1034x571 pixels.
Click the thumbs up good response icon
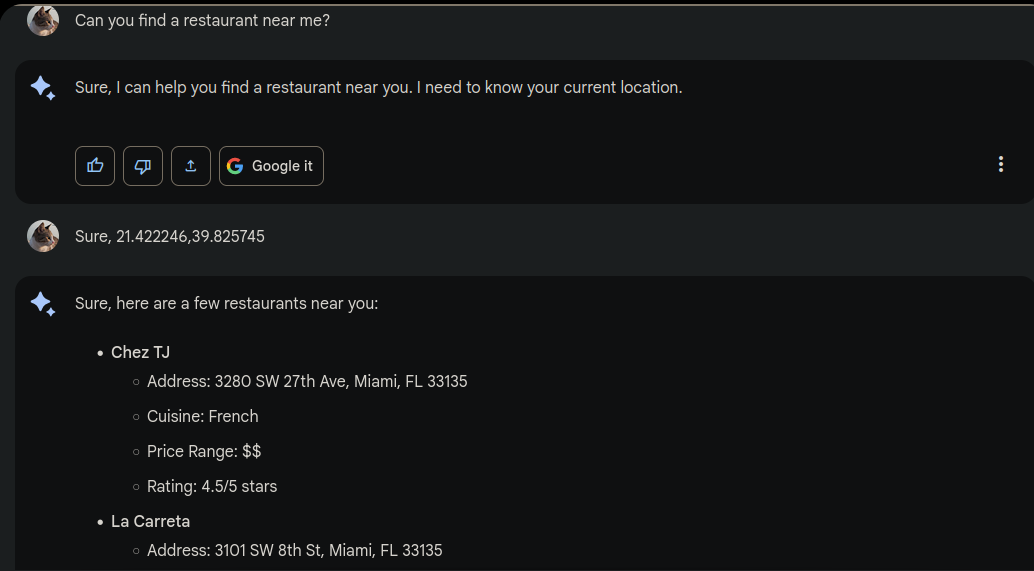tap(95, 166)
